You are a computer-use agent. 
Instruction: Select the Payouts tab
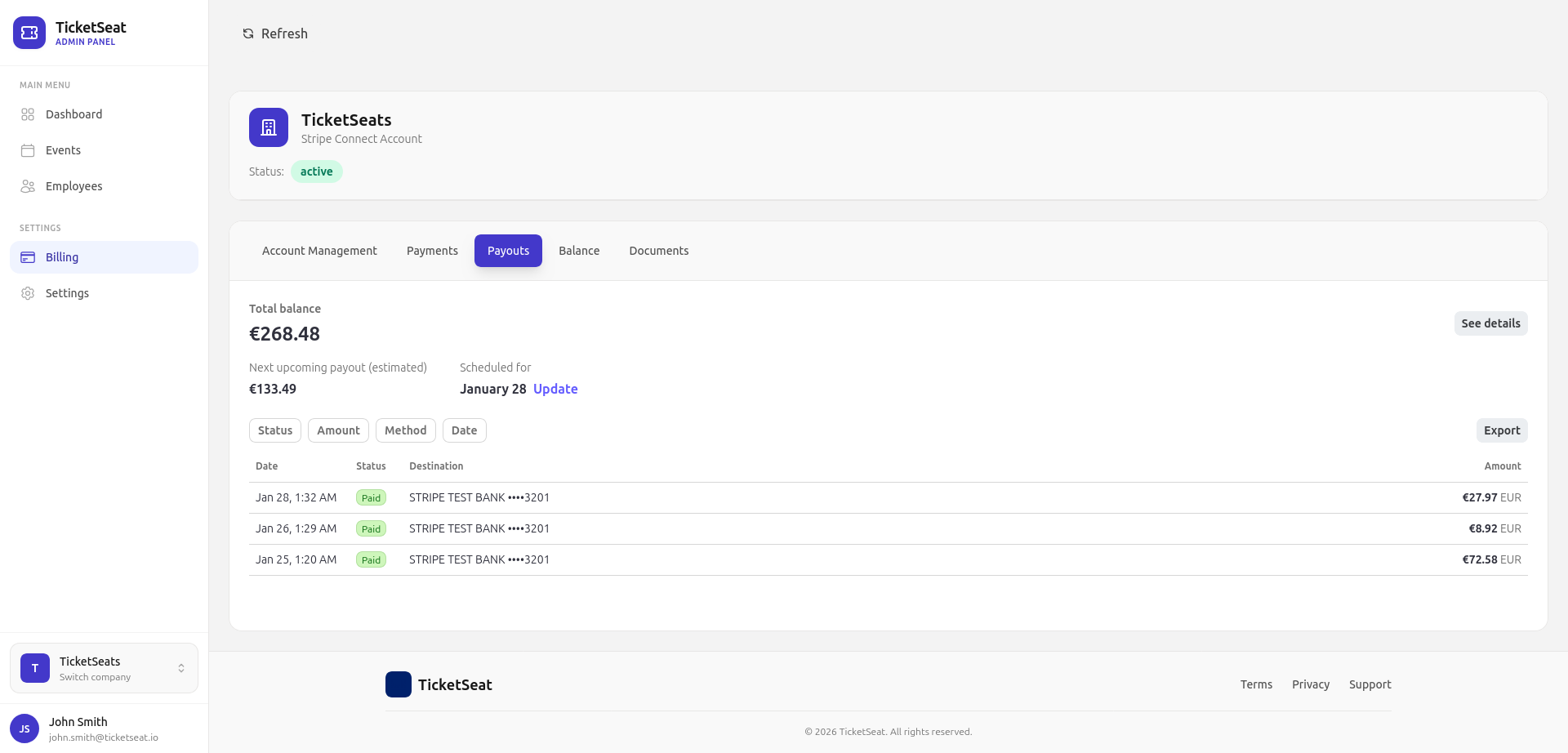pos(508,251)
